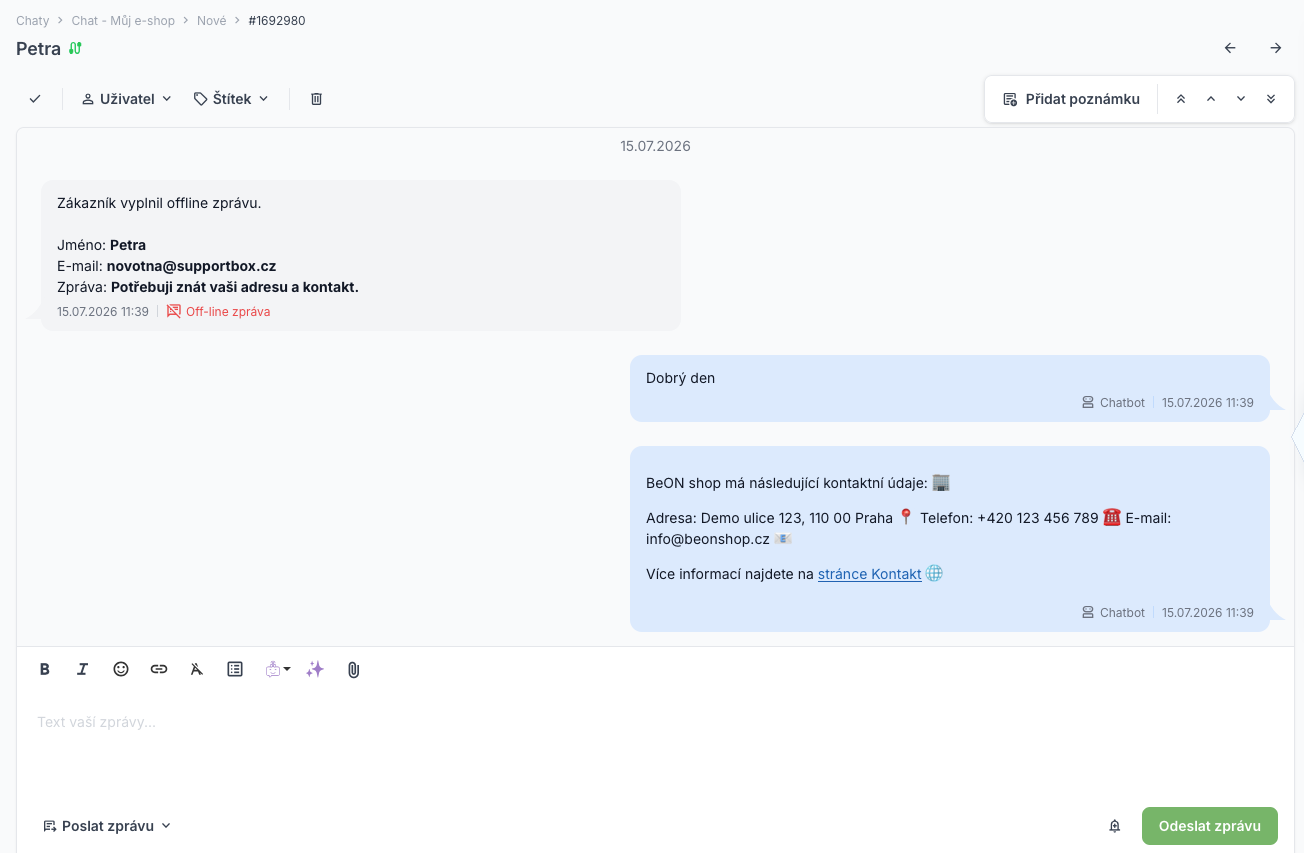Go to Chat - Můj e-shop breadcrumb
Screen dimensions: 1304x853
click(x=123, y=20)
